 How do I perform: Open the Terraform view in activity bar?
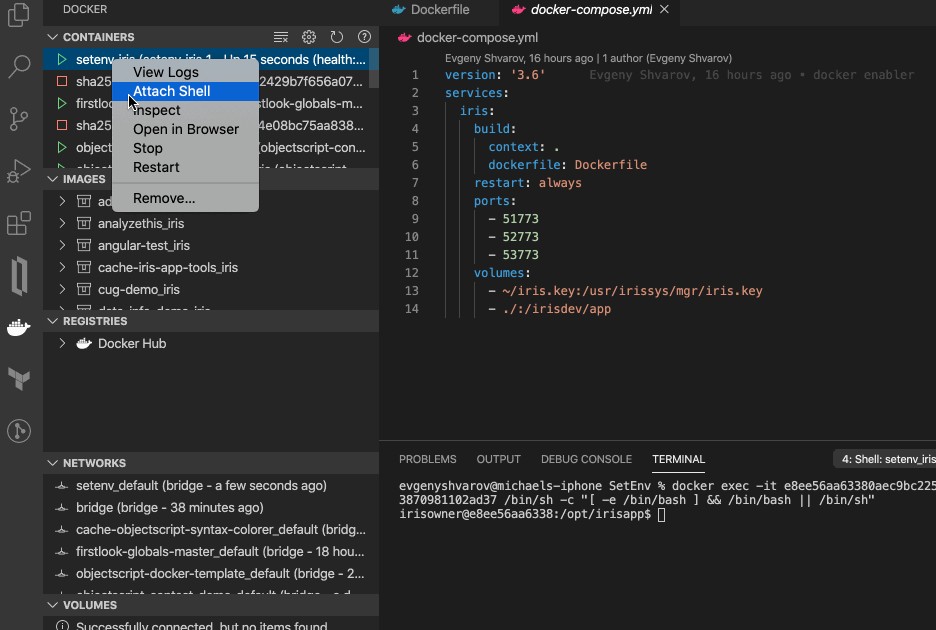click(x=19, y=379)
